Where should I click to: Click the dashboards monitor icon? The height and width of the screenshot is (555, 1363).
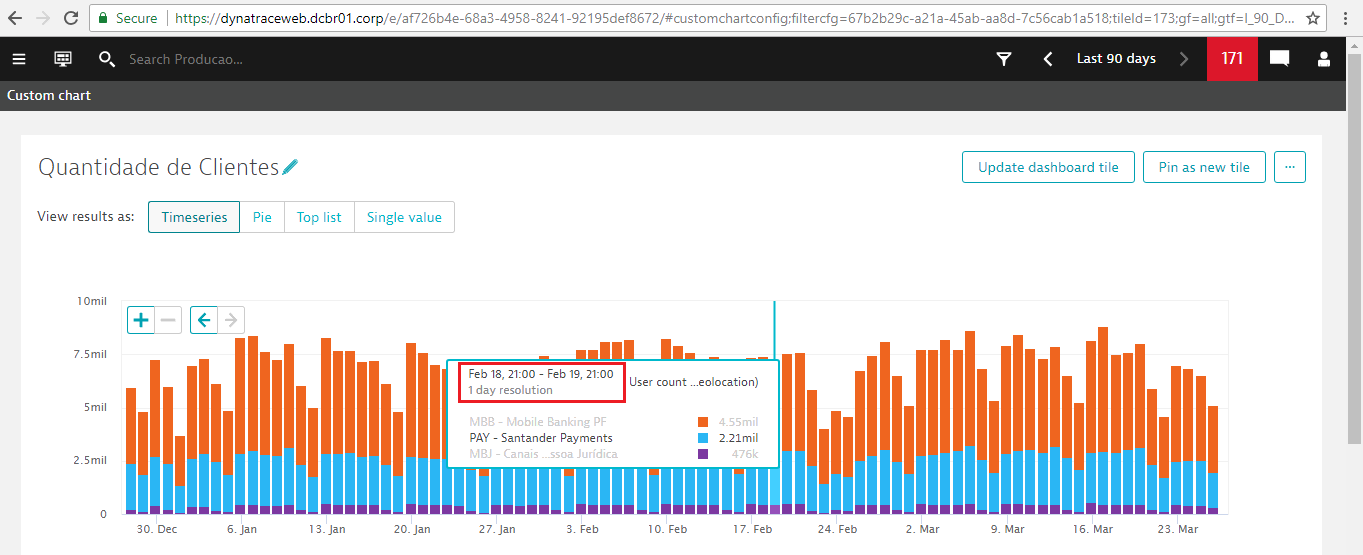(63, 59)
